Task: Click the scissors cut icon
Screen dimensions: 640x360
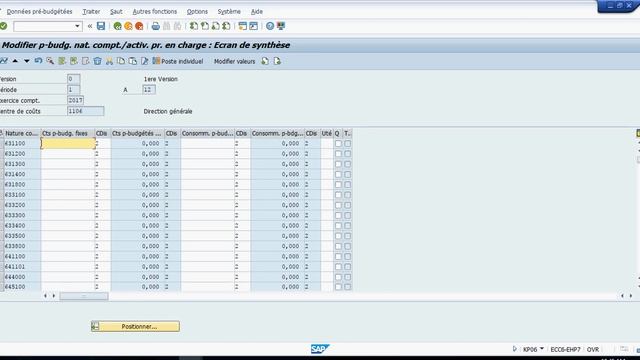Action: click(x=109, y=61)
